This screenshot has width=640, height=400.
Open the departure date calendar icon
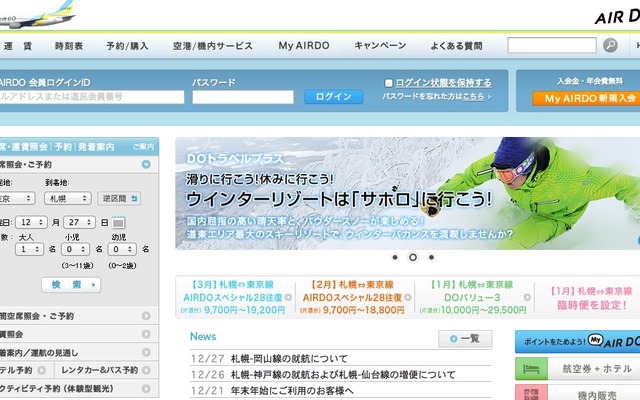click(x=118, y=222)
